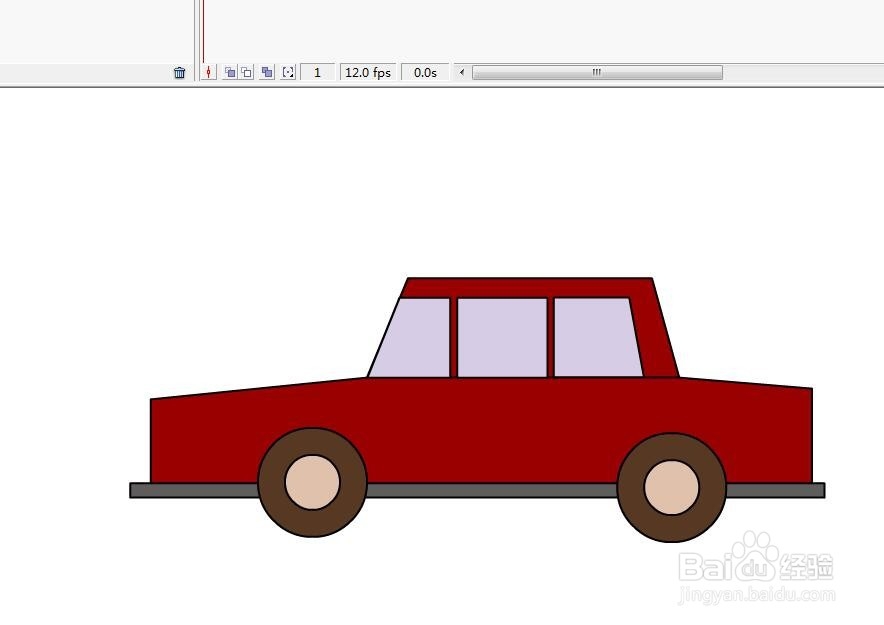The height and width of the screenshot is (625, 884).
Task: Click the red playhead marker in timeline
Action: [x=203, y=31]
